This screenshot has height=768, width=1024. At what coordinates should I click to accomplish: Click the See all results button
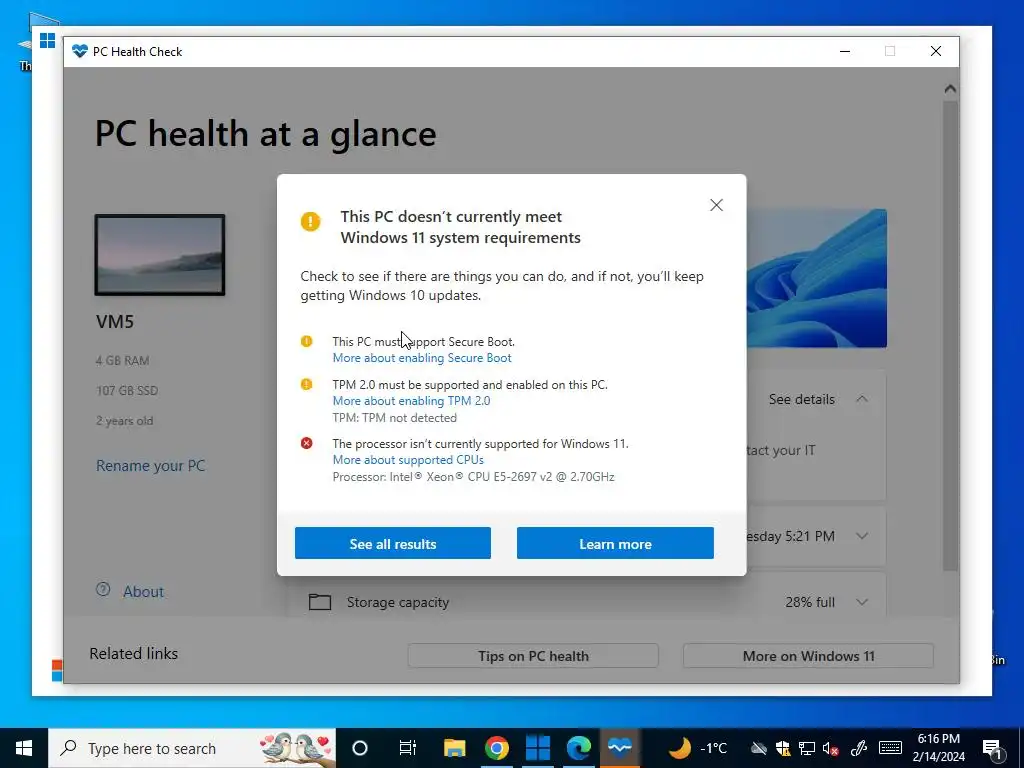(x=392, y=543)
